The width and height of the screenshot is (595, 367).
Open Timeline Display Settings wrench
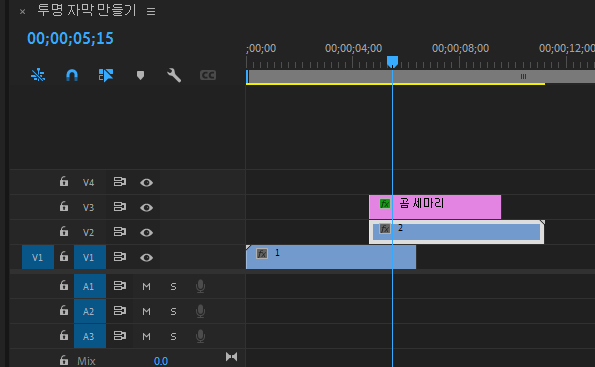(x=174, y=75)
